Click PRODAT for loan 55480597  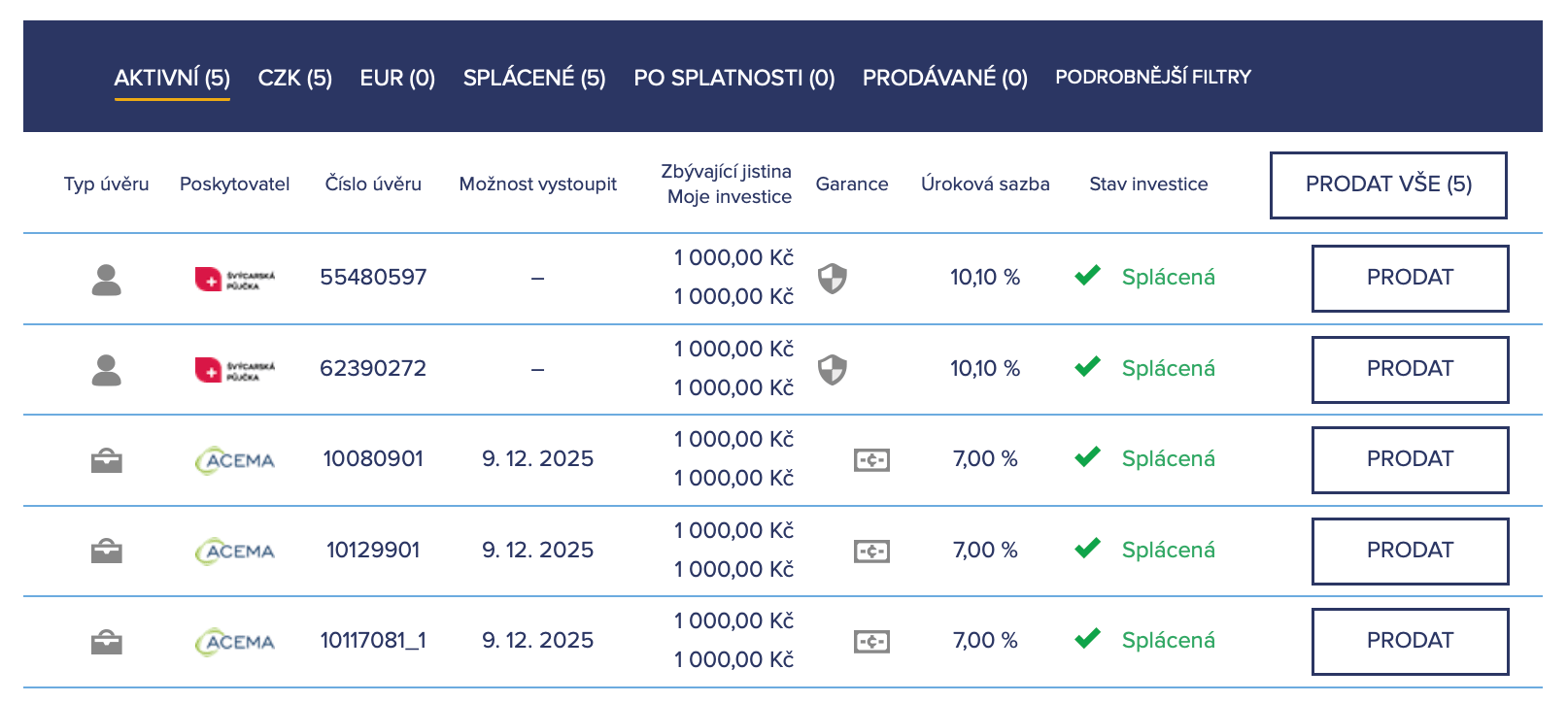(1409, 278)
